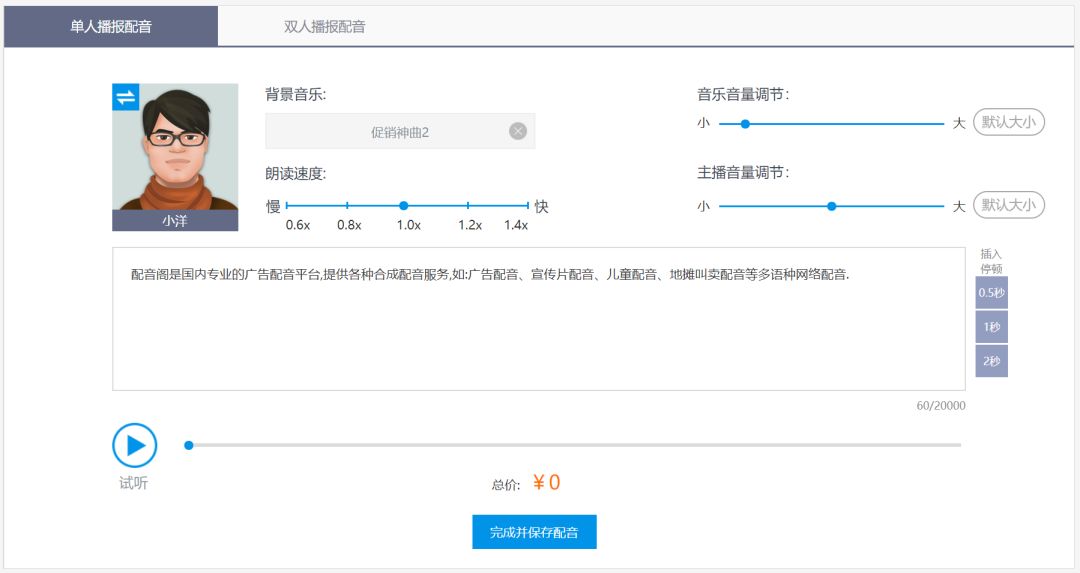Image resolution: width=1080 pixels, height=573 pixels.
Task: Click the 主播音量调节 slider handle
Action: click(x=831, y=206)
